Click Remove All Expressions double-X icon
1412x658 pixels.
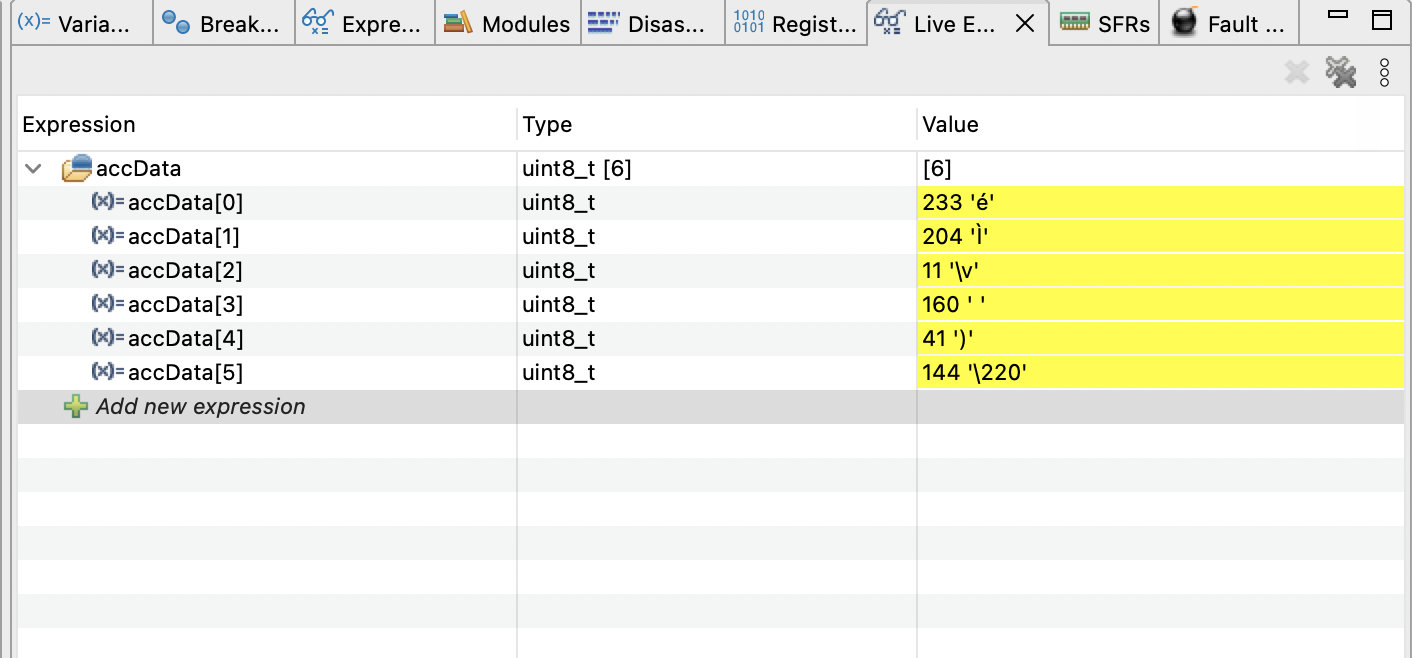pyautogui.click(x=1340, y=72)
